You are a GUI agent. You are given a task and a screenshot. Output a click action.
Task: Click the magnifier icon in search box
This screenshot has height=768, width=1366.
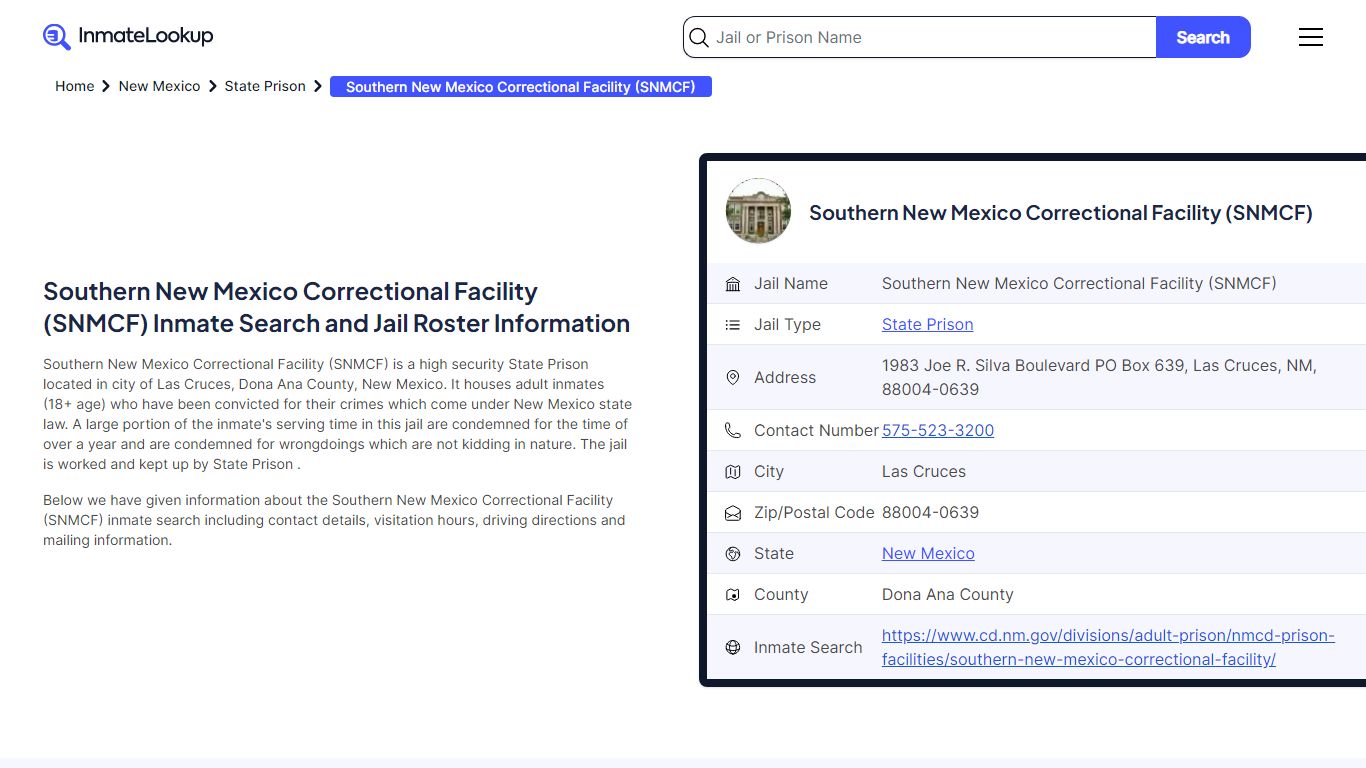pos(699,38)
